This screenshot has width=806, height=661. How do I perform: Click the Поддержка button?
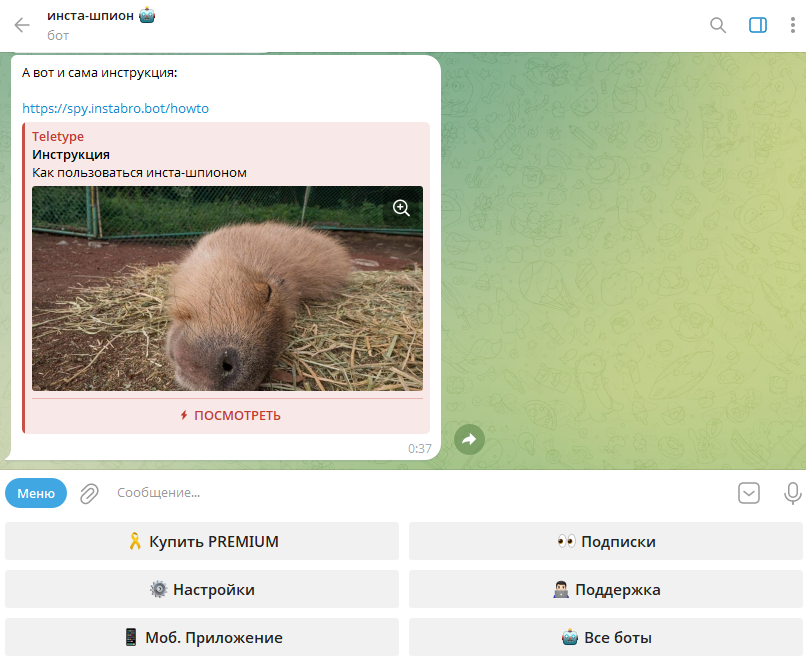pos(606,590)
